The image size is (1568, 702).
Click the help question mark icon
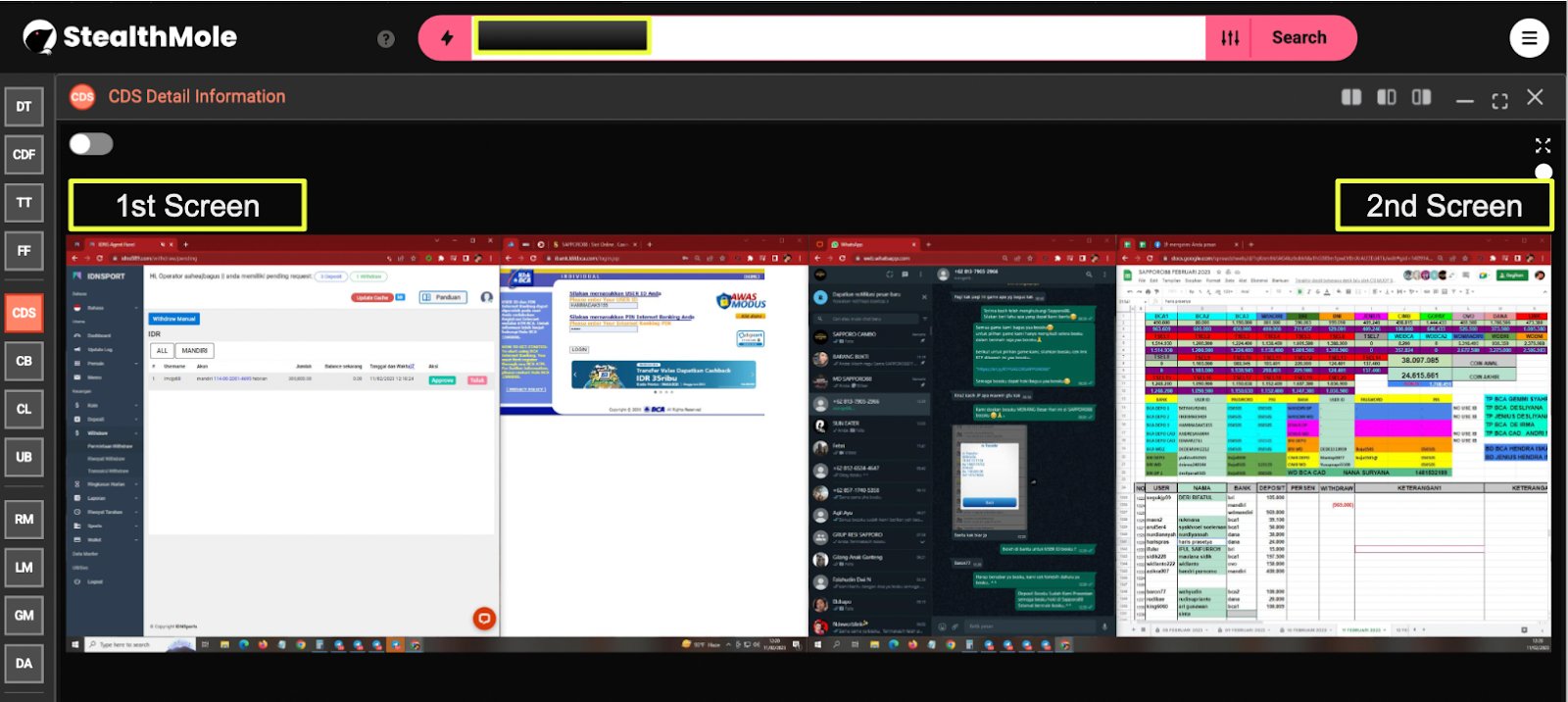point(386,38)
